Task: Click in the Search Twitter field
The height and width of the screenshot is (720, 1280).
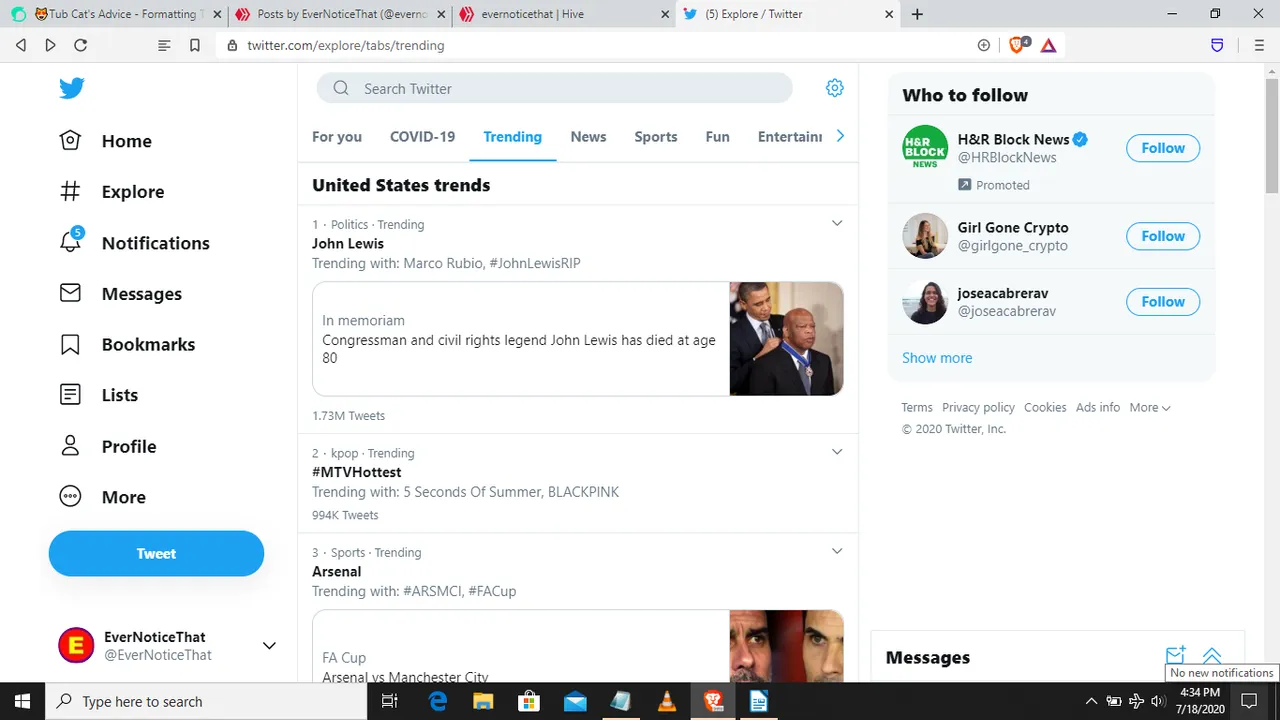Action: tap(555, 88)
